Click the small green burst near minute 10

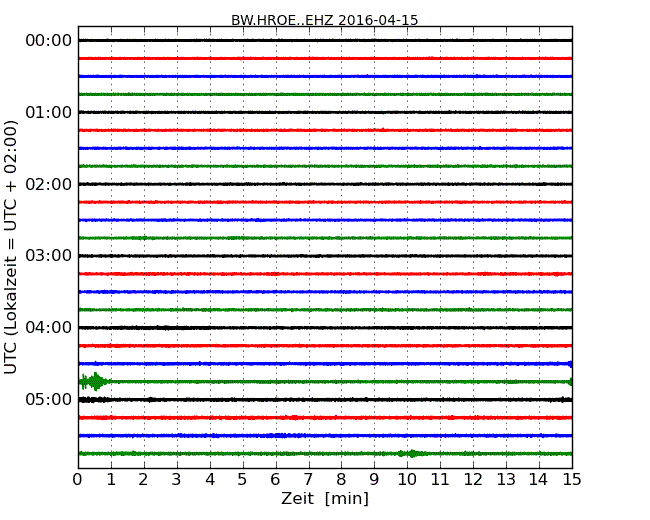pyautogui.click(x=412, y=453)
